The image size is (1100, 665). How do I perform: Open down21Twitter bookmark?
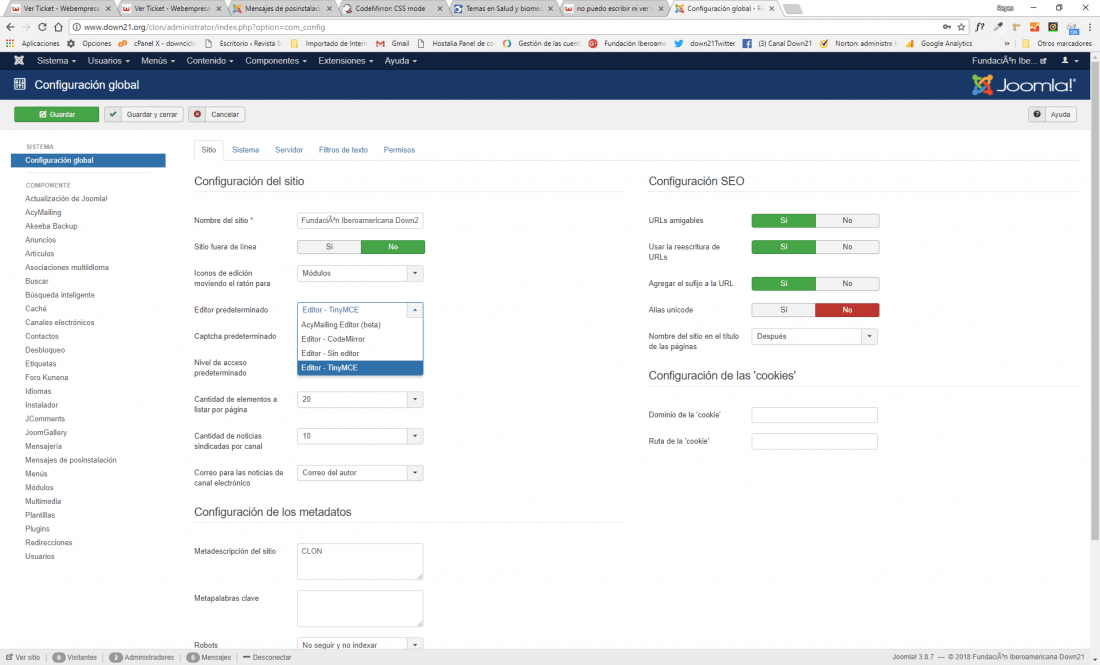tap(704, 43)
